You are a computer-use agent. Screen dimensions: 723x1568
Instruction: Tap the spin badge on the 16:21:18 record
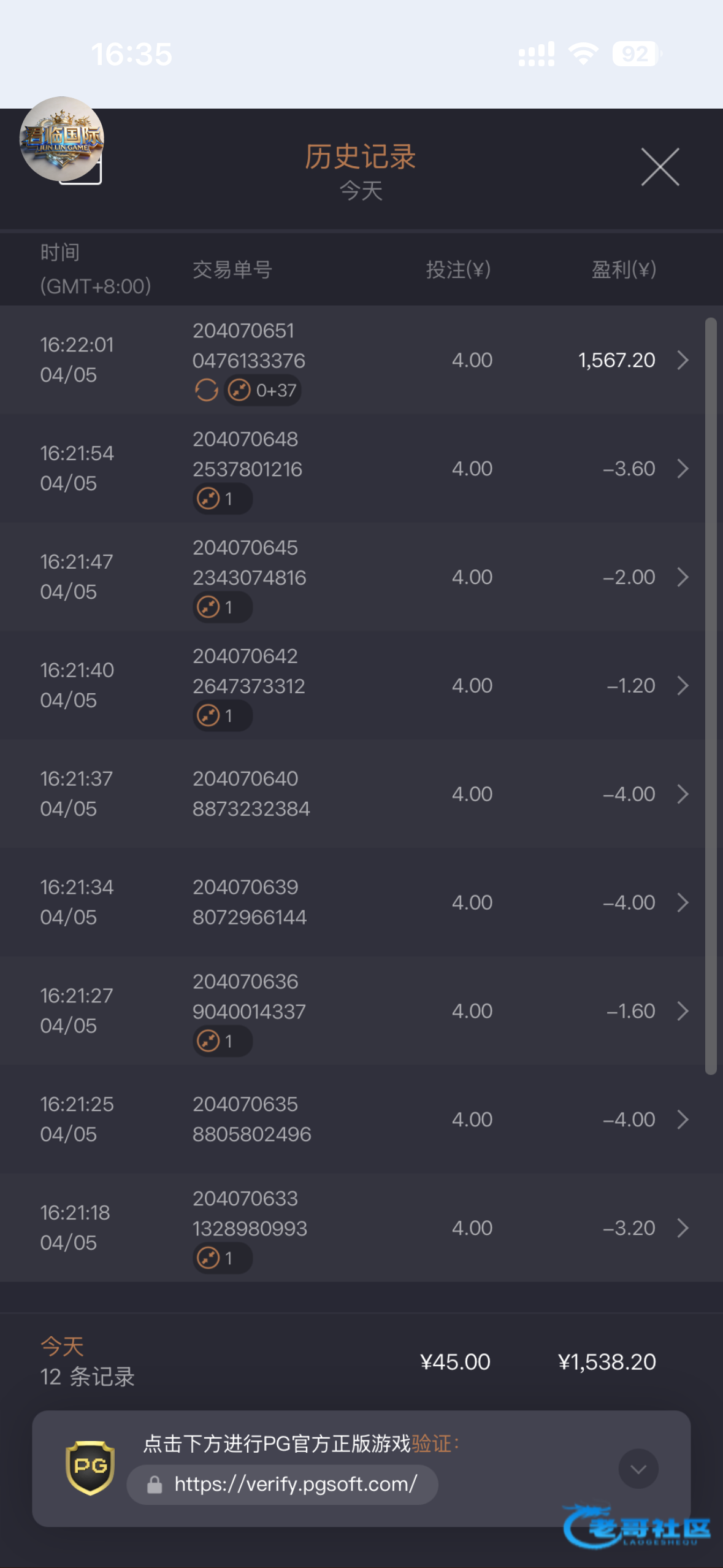[222, 1258]
